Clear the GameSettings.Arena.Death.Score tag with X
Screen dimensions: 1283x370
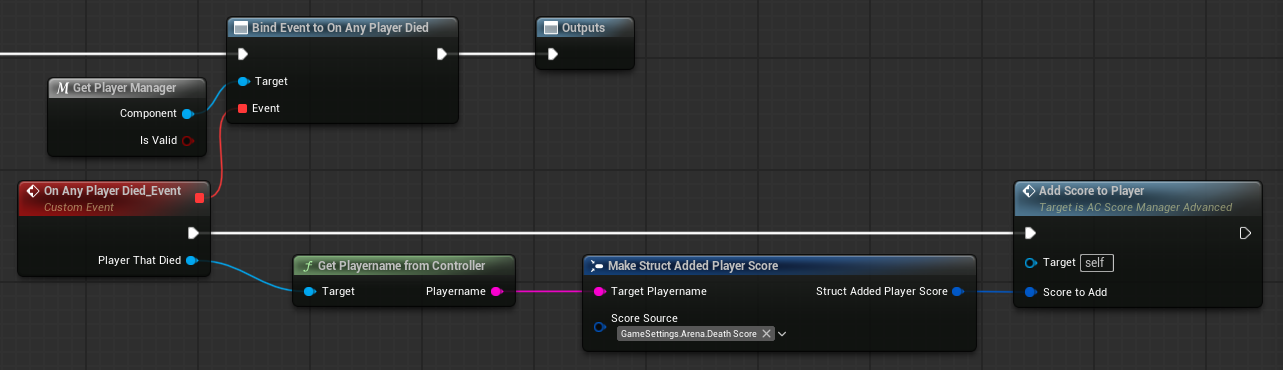(x=766, y=333)
